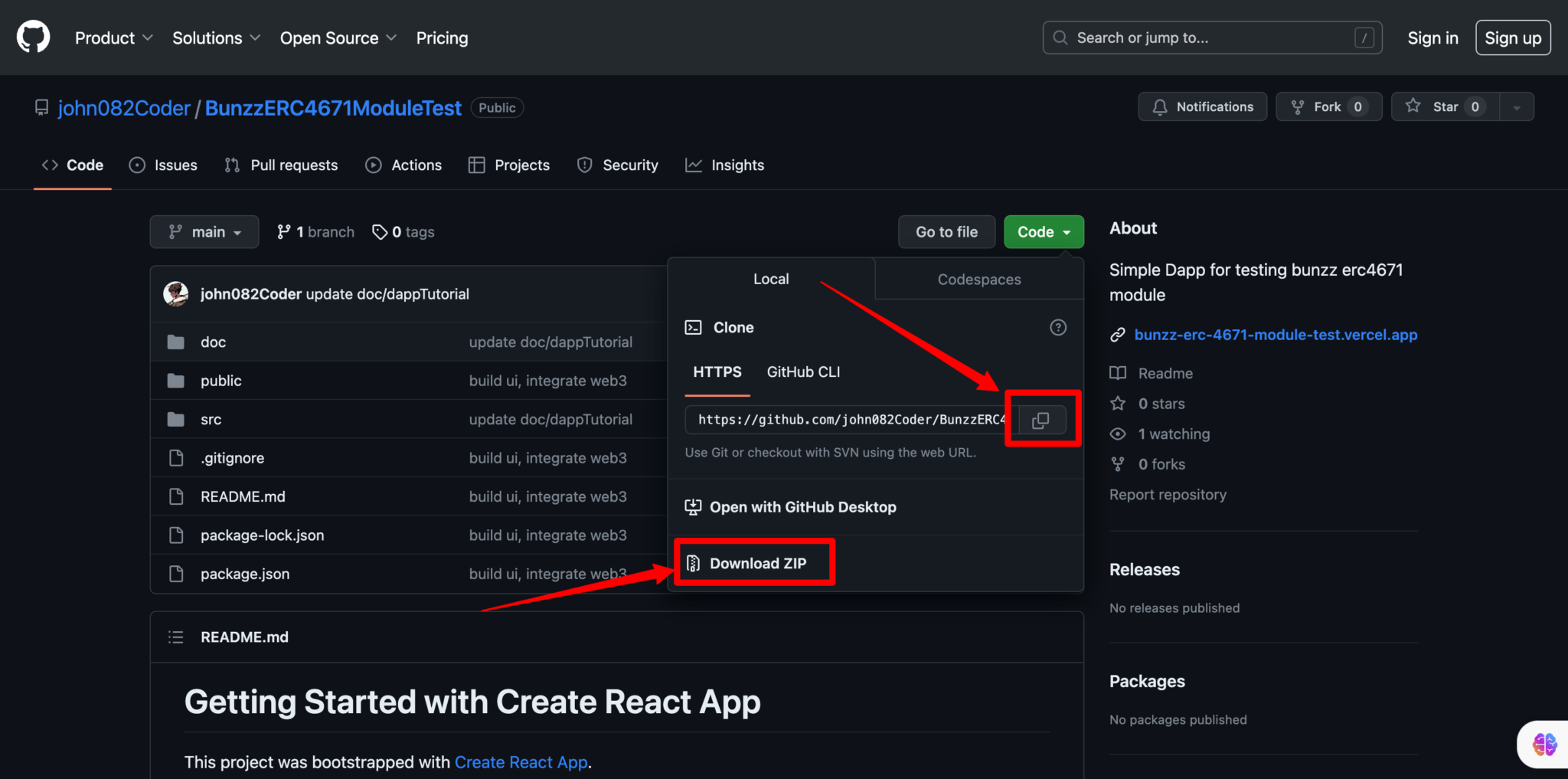Click the Open with GitHub Desktop icon
1568x779 pixels.
tap(693, 506)
